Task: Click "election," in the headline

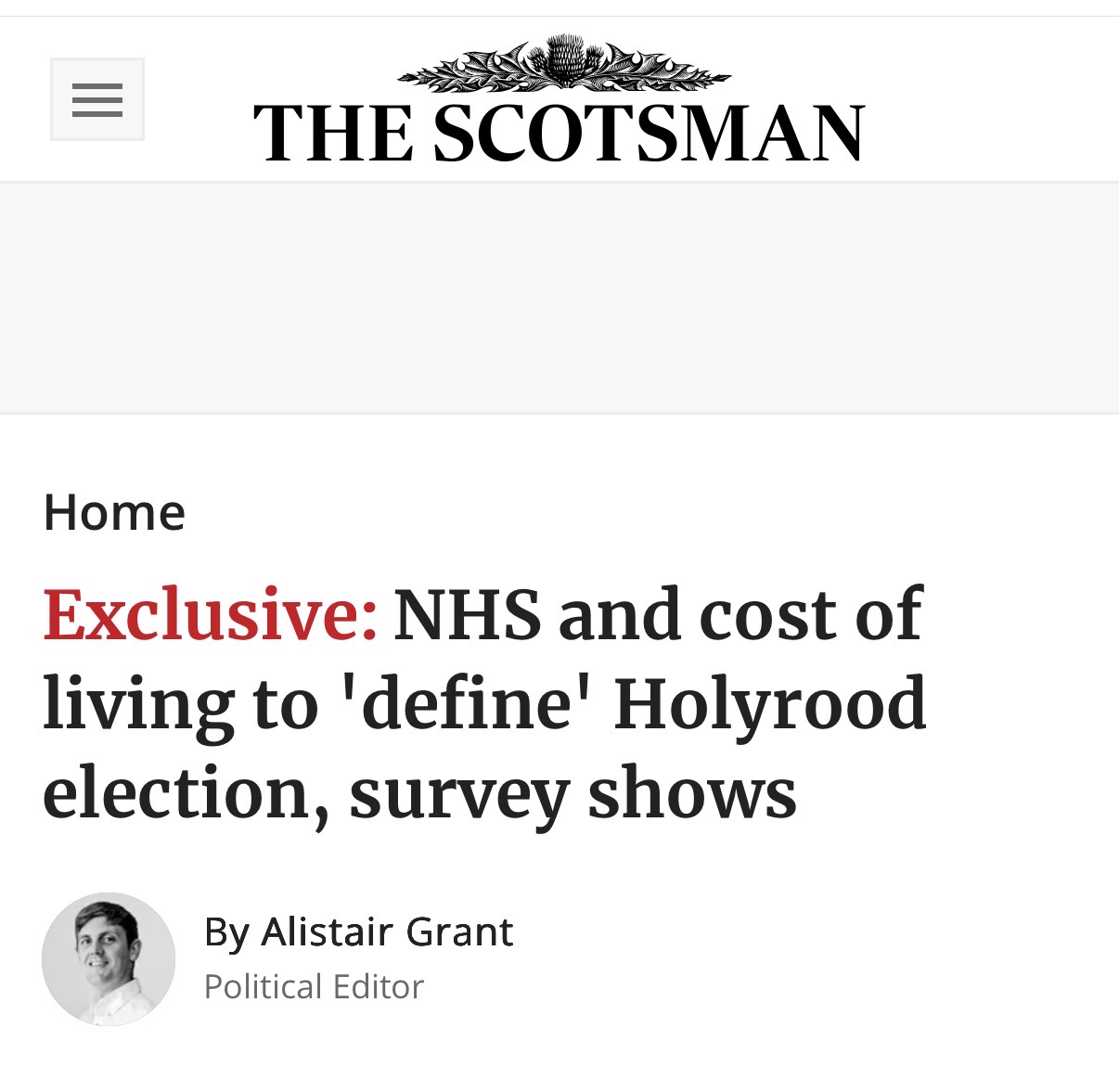Action: coord(186,794)
